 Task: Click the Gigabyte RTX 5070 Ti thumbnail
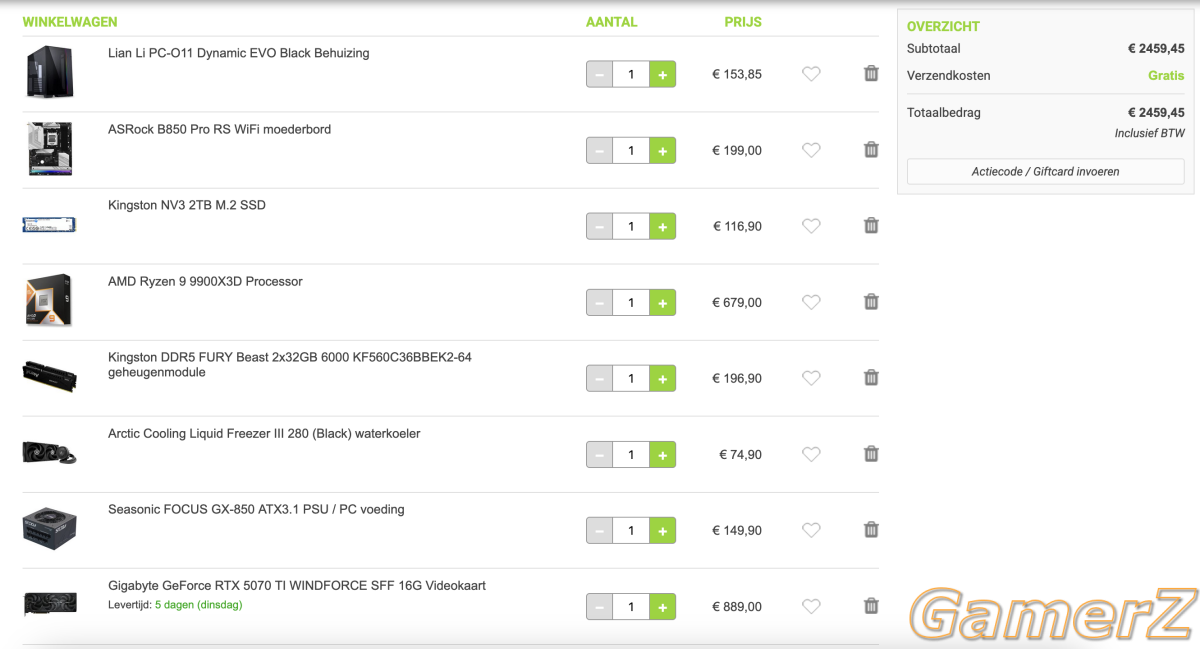(49, 603)
